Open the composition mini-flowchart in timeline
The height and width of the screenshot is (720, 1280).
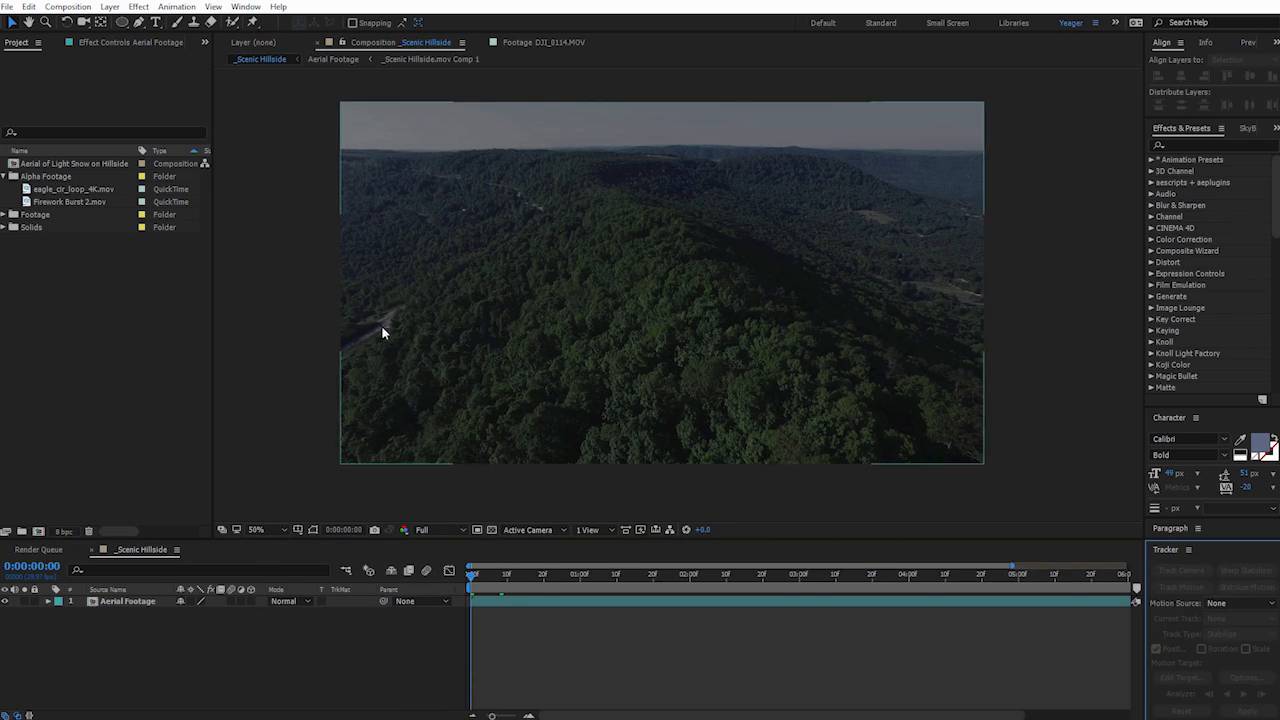(346, 571)
